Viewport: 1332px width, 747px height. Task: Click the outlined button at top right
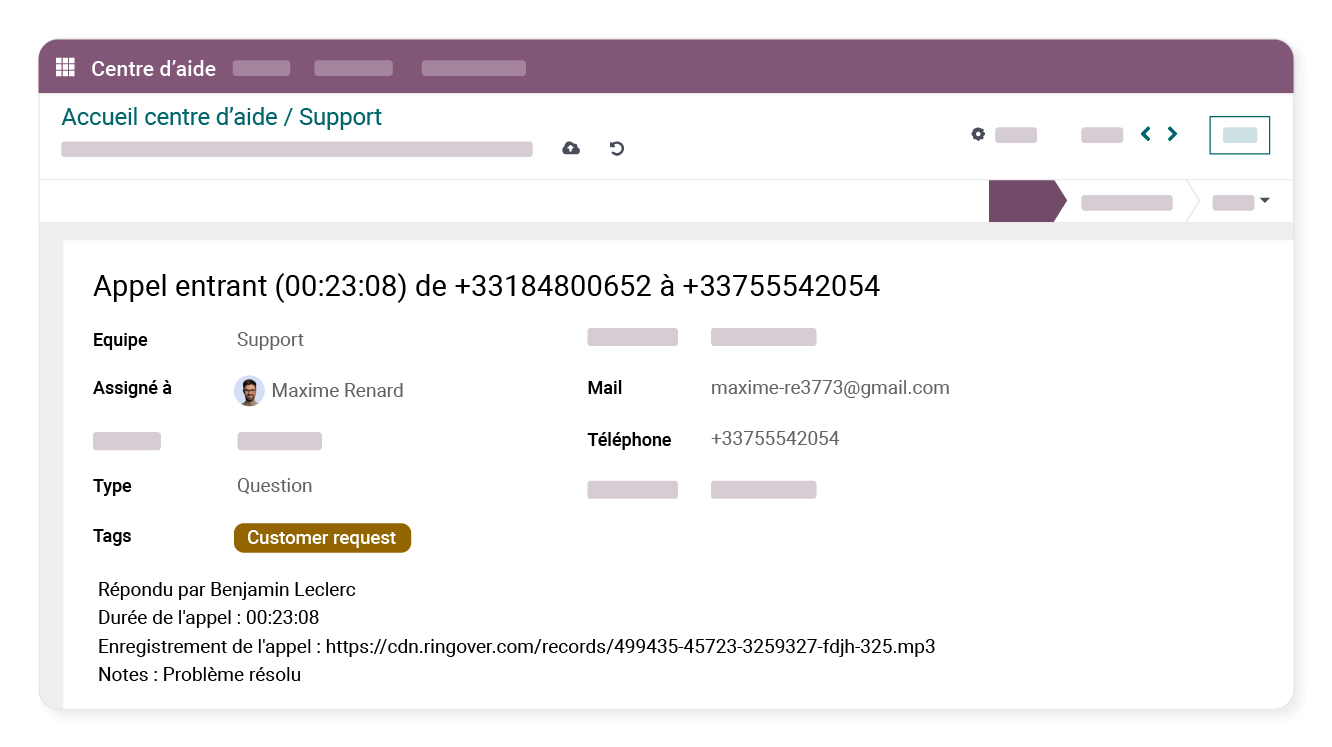(x=1239, y=135)
